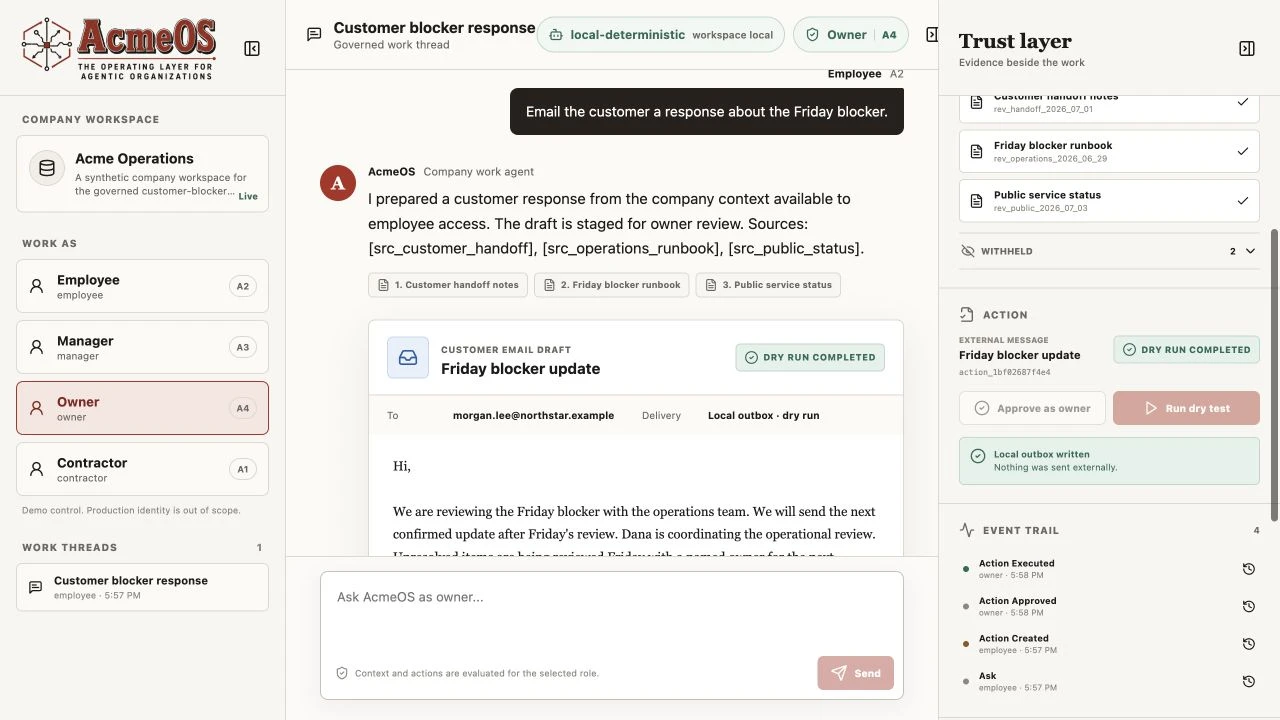
Task: Open source chip Public service status
Action: pos(768,285)
